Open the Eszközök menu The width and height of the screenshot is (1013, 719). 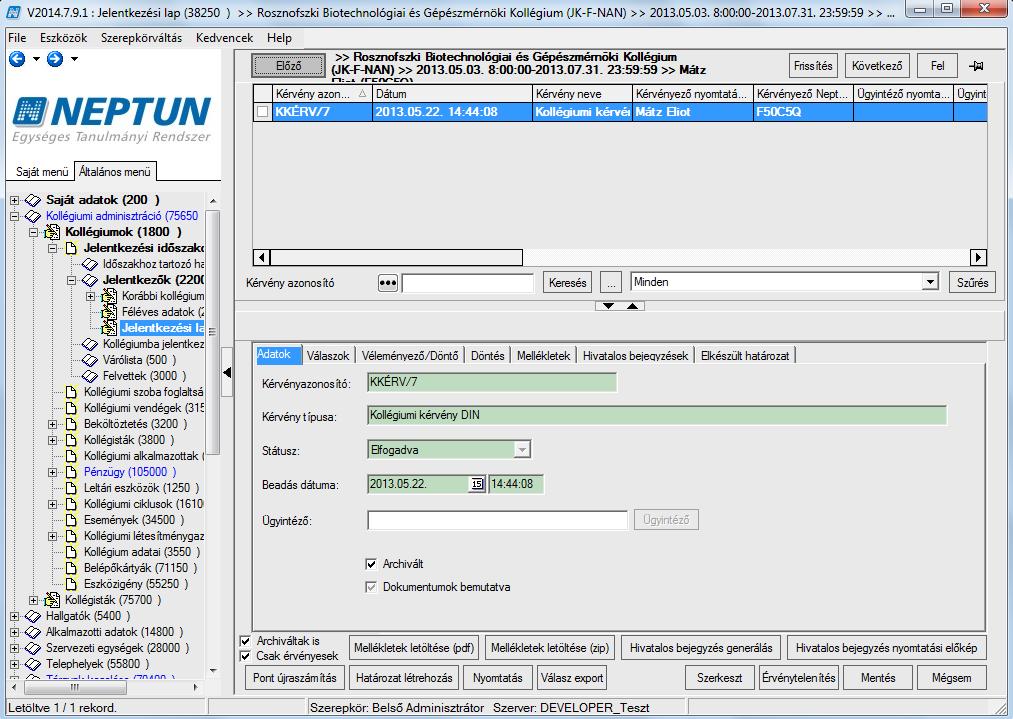pyautogui.click(x=63, y=38)
